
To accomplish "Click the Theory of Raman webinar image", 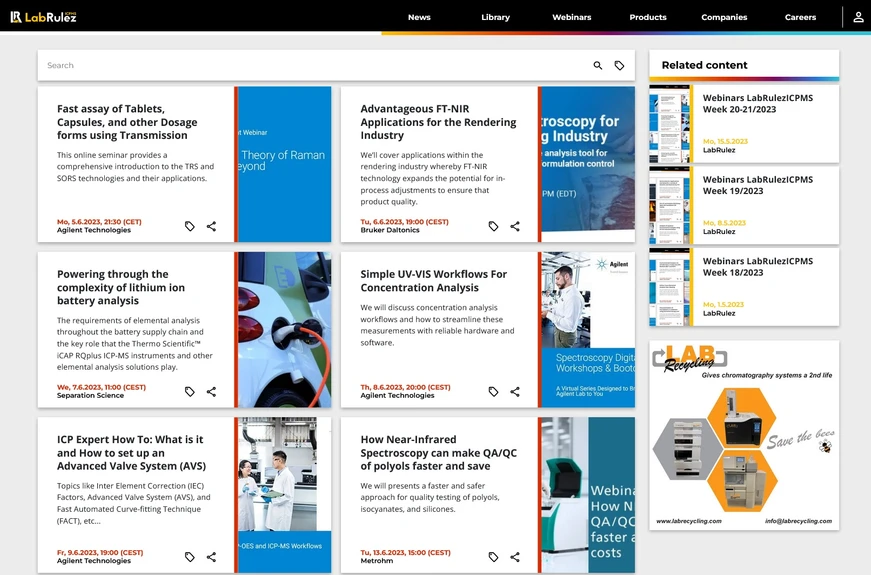I will [x=284, y=164].
